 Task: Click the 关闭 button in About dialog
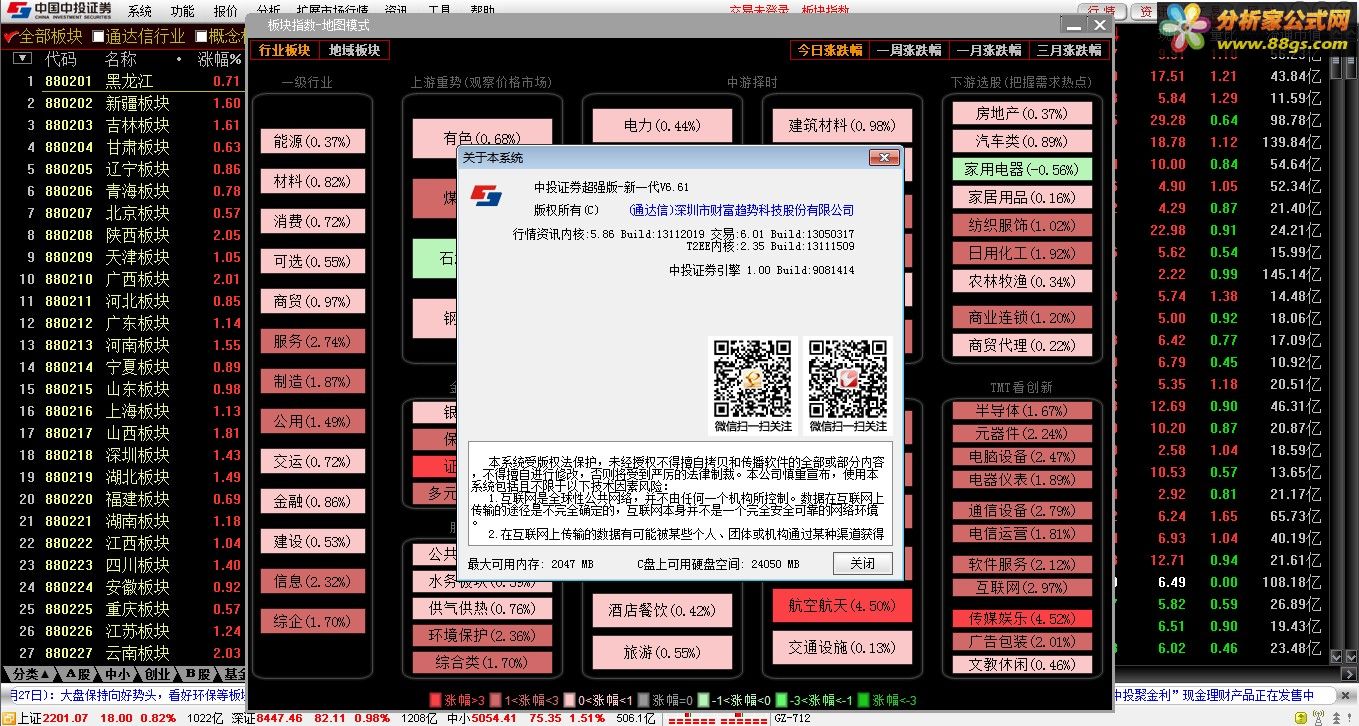pyautogui.click(x=863, y=563)
